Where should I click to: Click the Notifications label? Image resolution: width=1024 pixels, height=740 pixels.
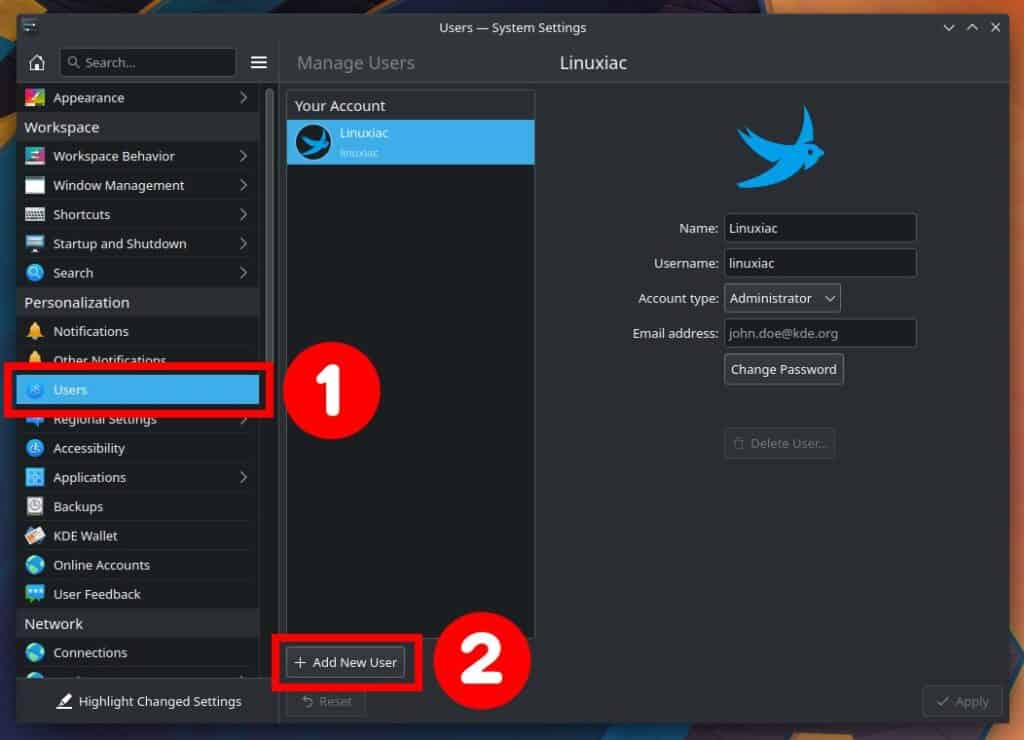pyautogui.click(x=91, y=331)
